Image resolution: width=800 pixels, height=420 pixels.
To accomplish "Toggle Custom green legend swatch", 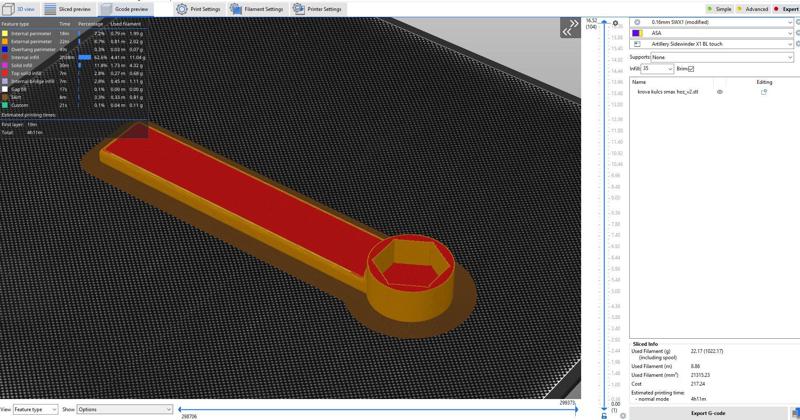I will tap(5, 105).
